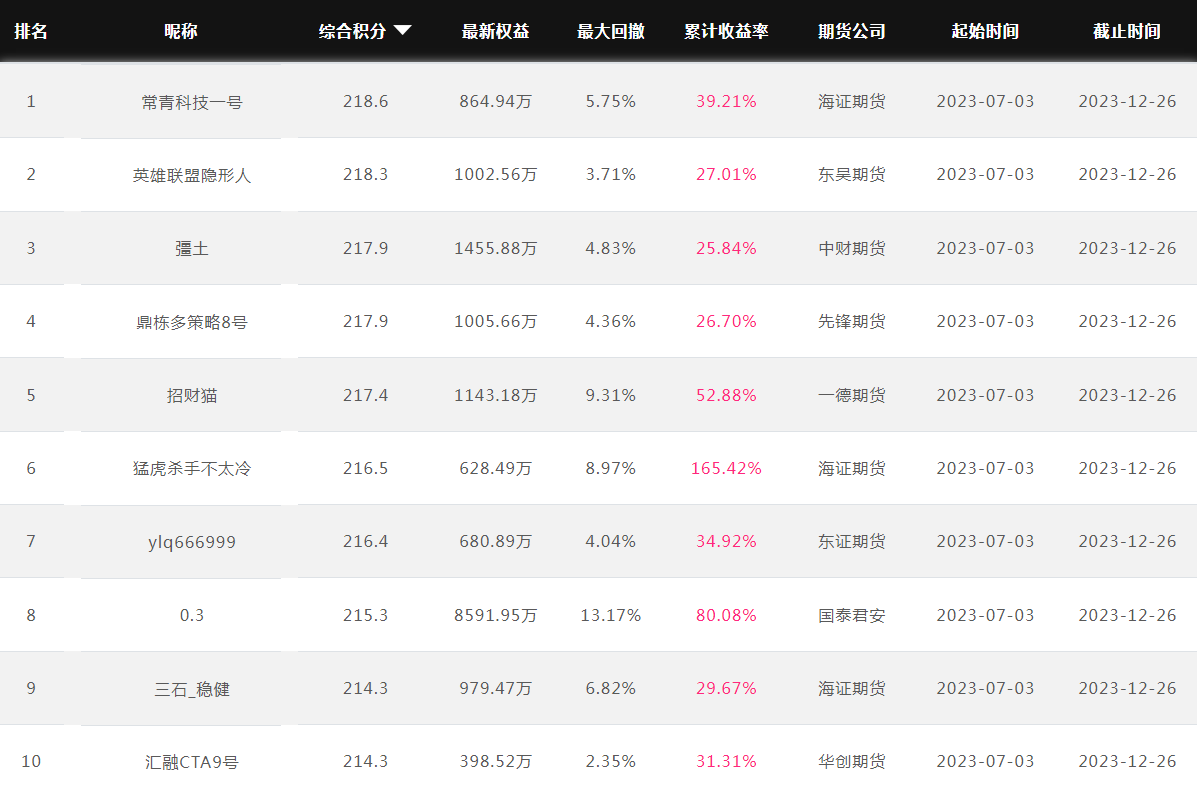Click futures company 国泰君安
Image resolution: width=1197 pixels, height=796 pixels.
pyautogui.click(x=852, y=615)
